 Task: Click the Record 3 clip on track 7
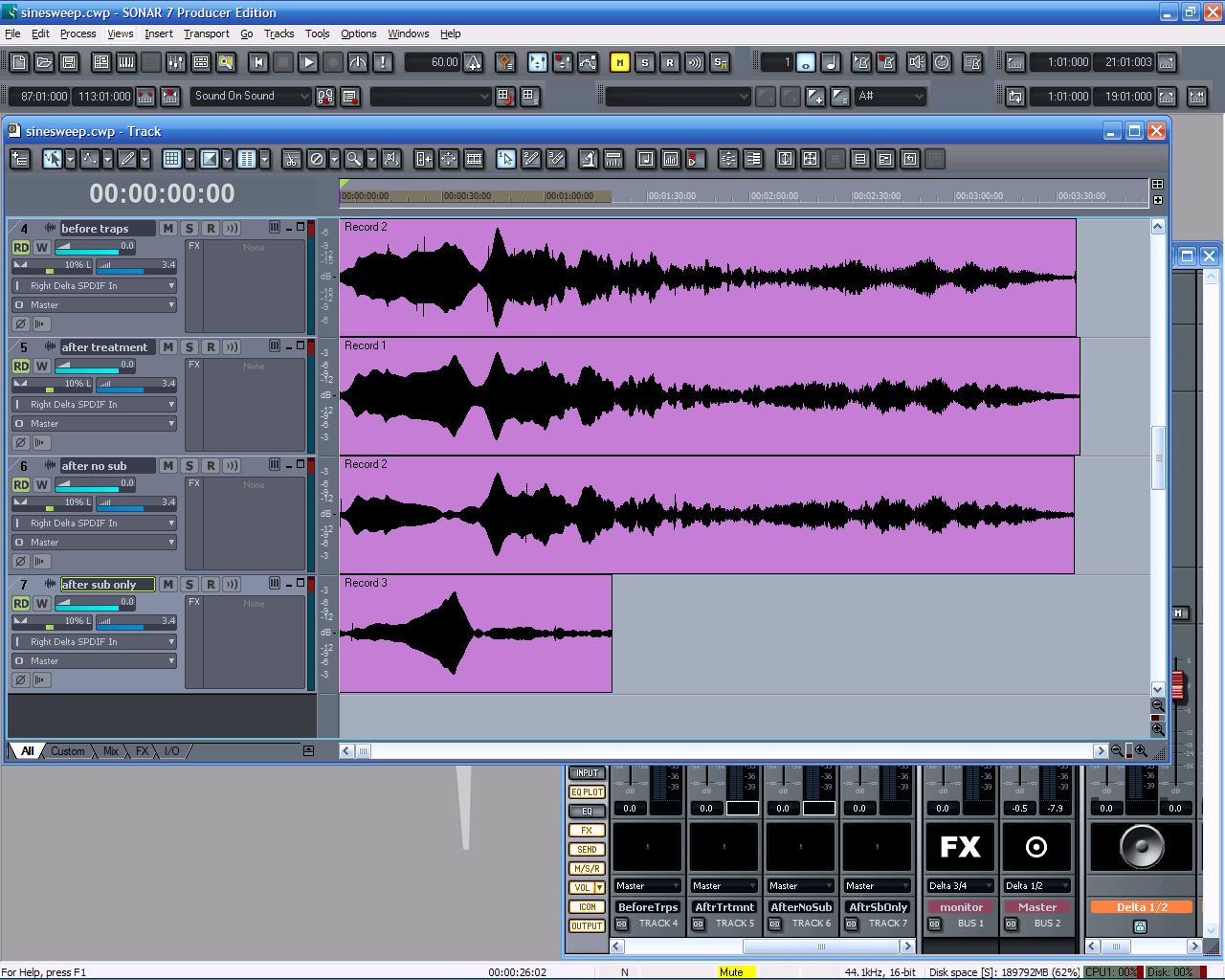click(x=476, y=634)
